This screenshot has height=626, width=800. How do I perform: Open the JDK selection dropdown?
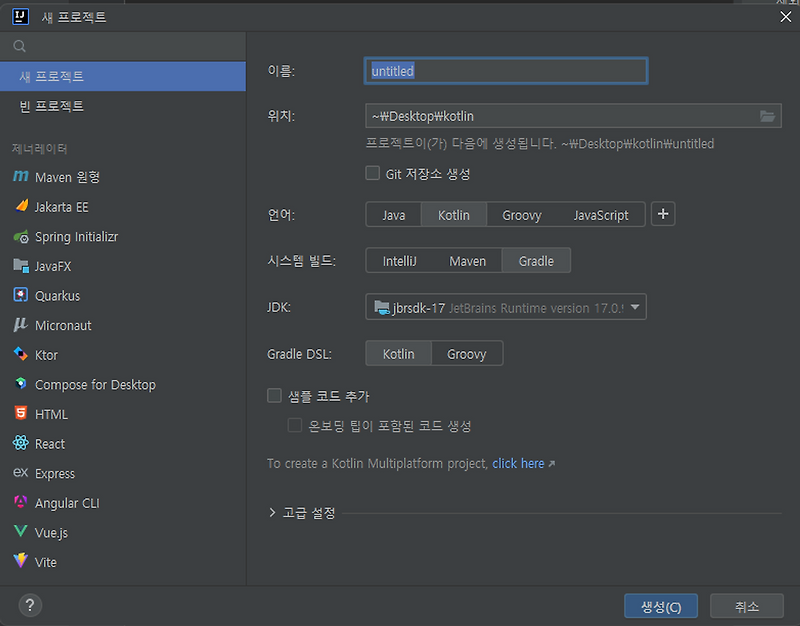634,308
